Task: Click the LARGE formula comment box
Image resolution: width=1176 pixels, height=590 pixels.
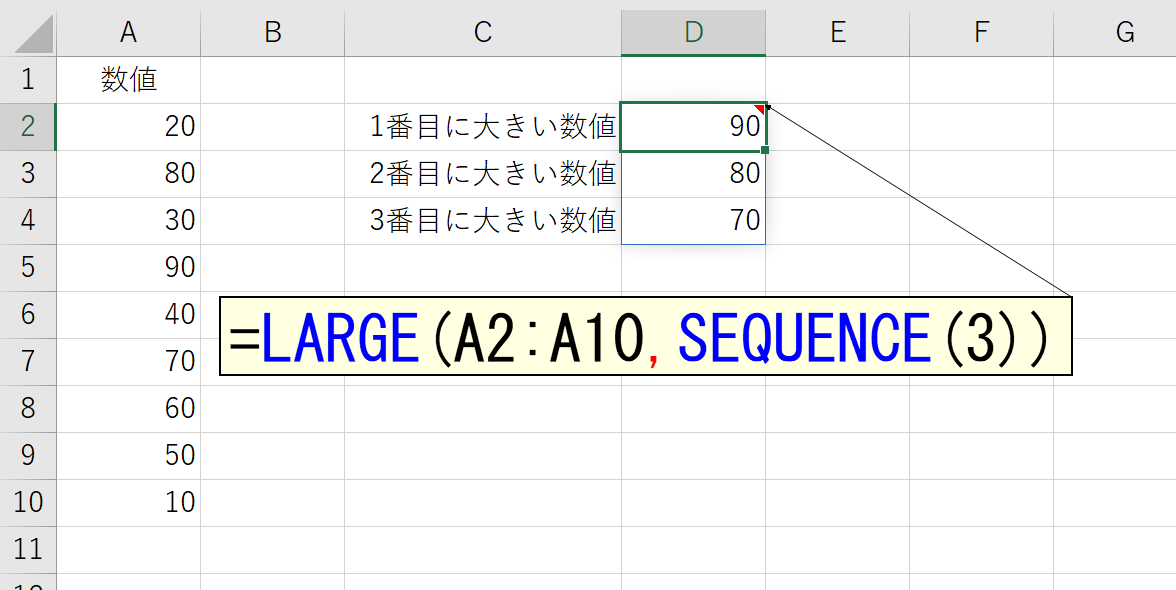Action: click(x=646, y=336)
